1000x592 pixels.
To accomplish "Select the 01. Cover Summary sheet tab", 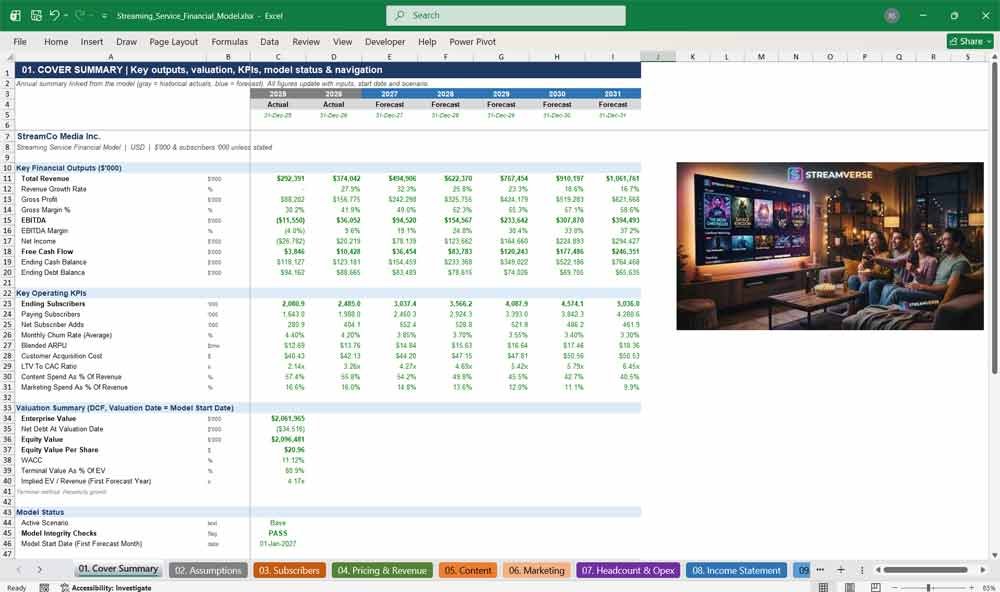I will coord(118,569).
